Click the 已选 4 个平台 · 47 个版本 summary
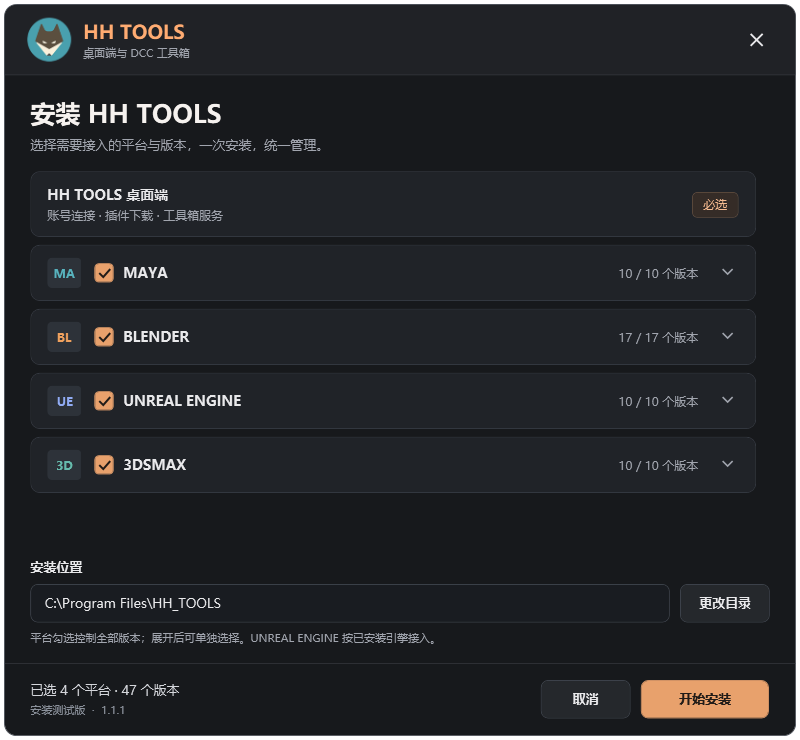The image size is (800, 740). [x=105, y=690]
